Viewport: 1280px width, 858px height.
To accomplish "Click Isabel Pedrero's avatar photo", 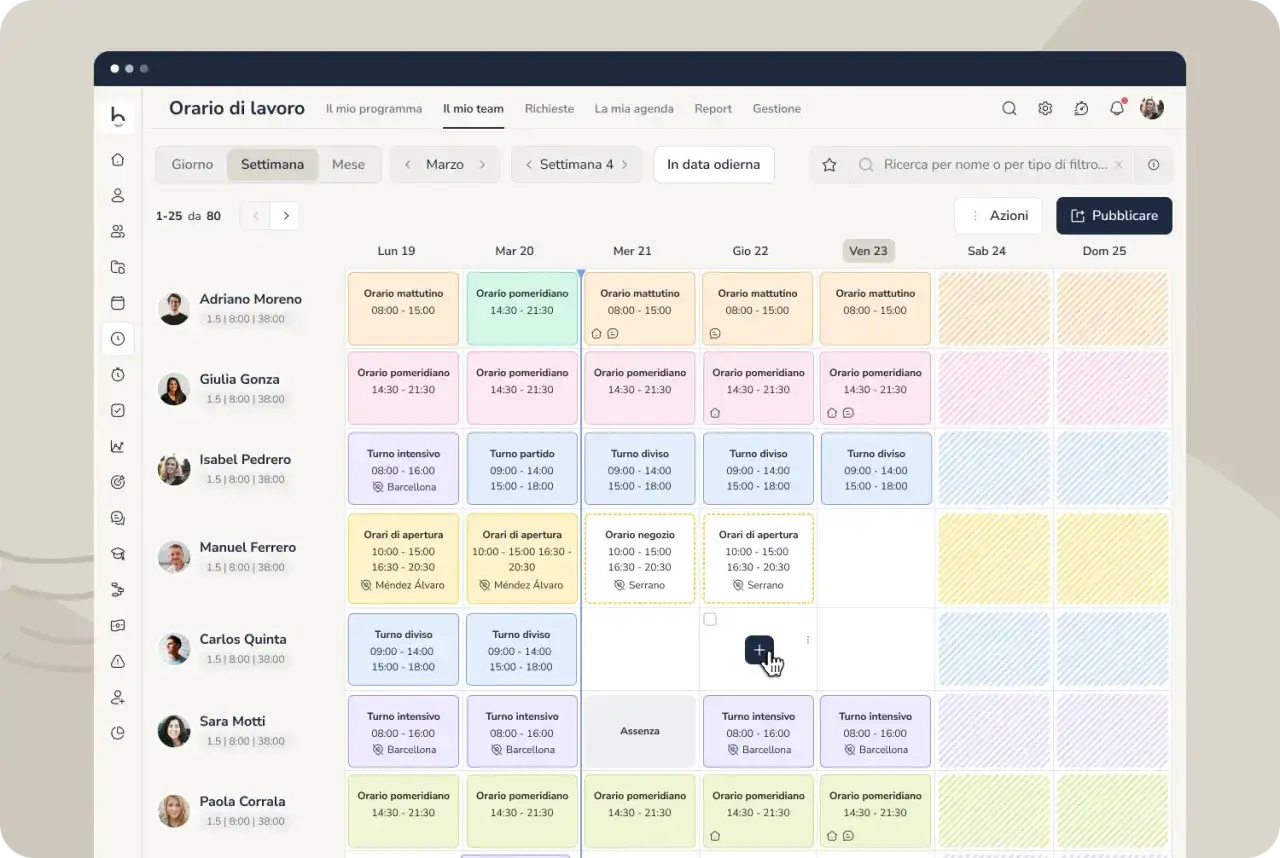I will (174, 469).
